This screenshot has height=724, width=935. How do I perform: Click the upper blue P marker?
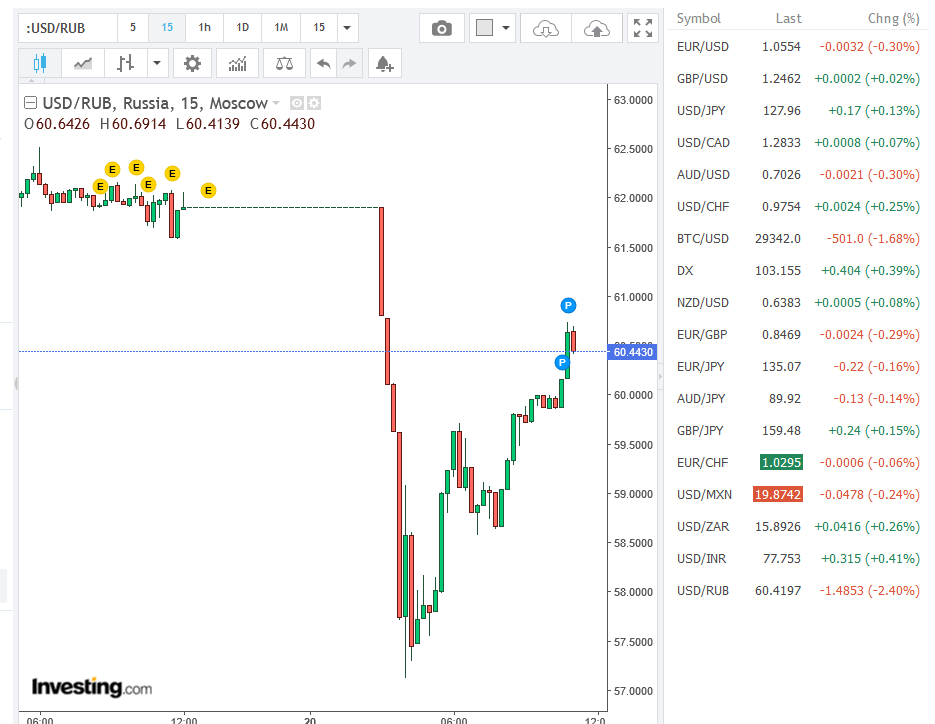(x=568, y=305)
